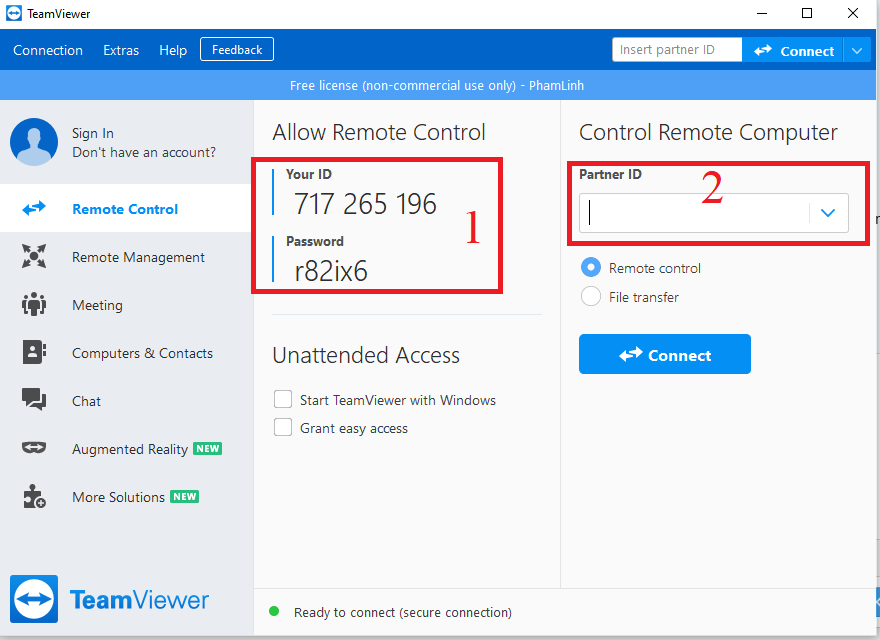Select the File transfer radio button
Viewport: 880px width, 640px height.
[x=590, y=296]
